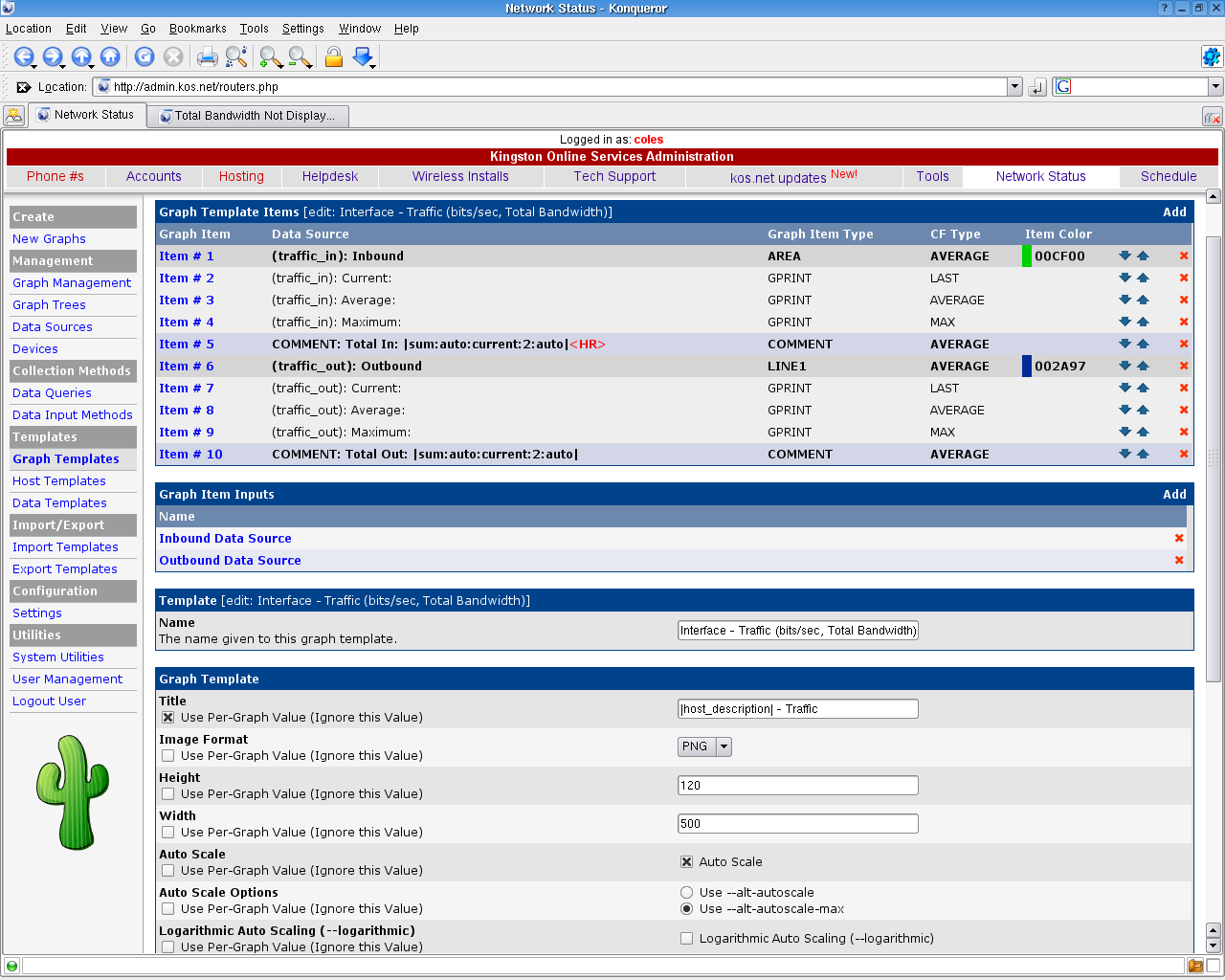The width and height of the screenshot is (1225, 980).
Task: Select Use --alt-autoscale radio button
Action: [x=686, y=892]
